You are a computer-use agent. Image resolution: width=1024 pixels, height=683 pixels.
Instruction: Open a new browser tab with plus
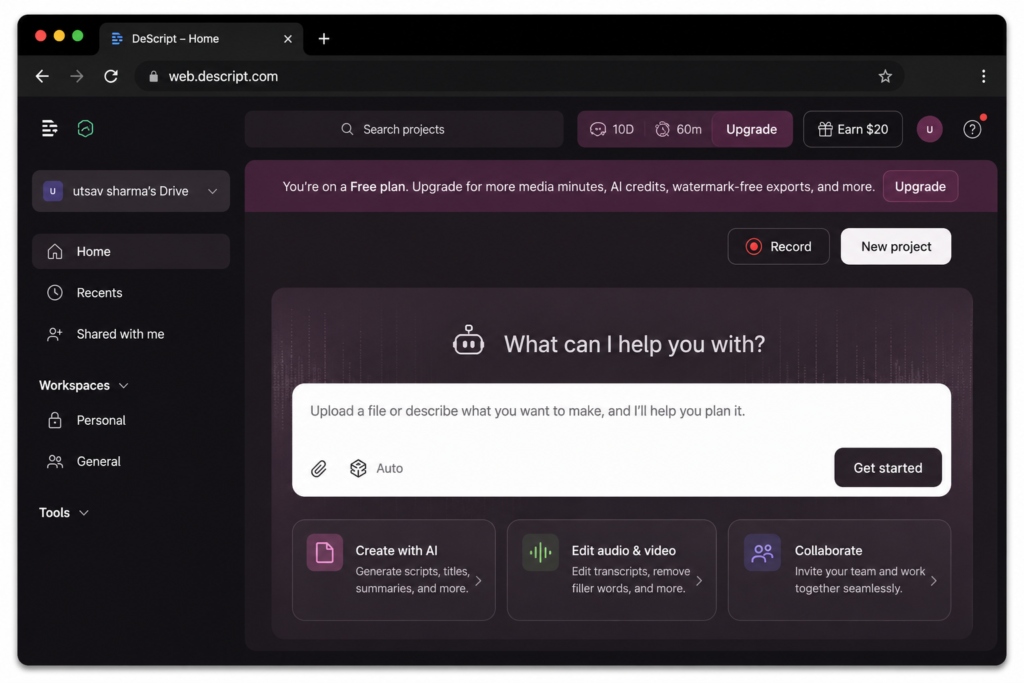324,39
